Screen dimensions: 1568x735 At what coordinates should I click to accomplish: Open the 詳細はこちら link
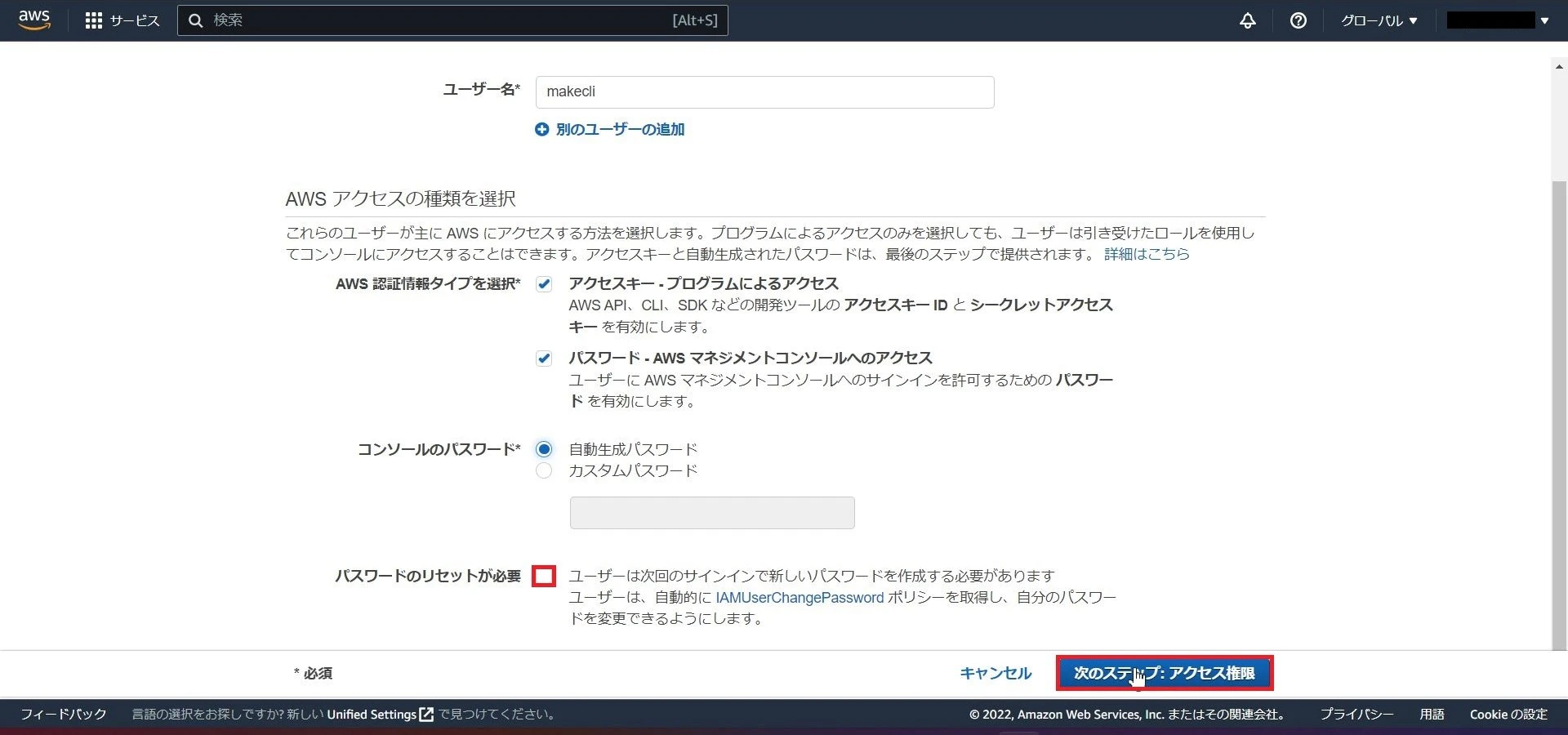coord(1147,254)
